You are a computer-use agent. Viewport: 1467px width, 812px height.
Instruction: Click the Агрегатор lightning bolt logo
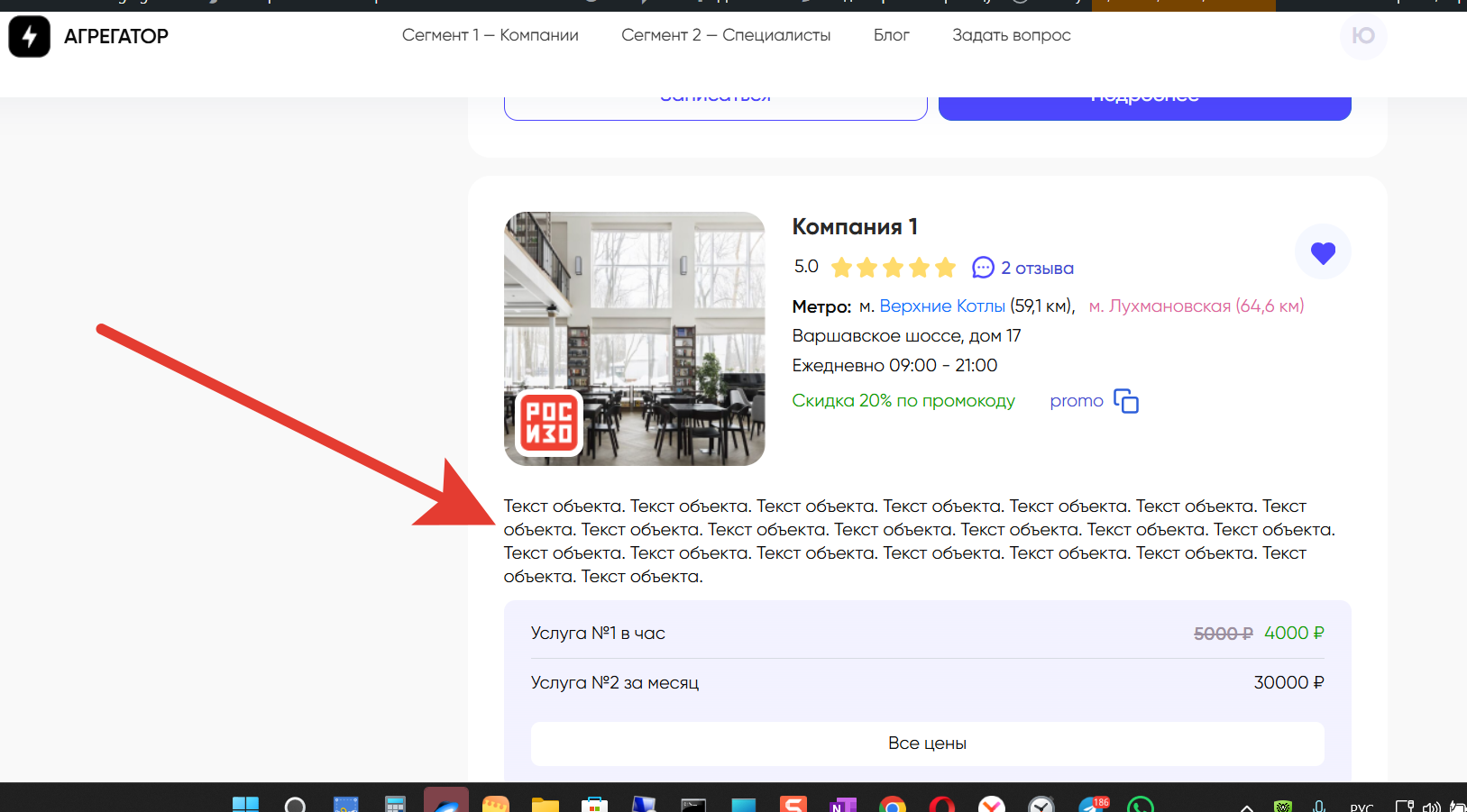point(29,37)
